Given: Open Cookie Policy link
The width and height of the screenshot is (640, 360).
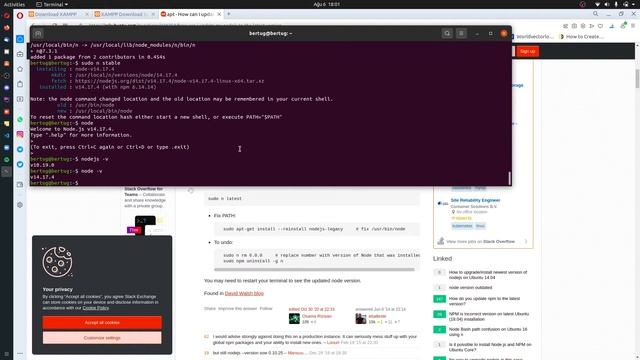Looking at the screenshot, I should pos(96,308).
